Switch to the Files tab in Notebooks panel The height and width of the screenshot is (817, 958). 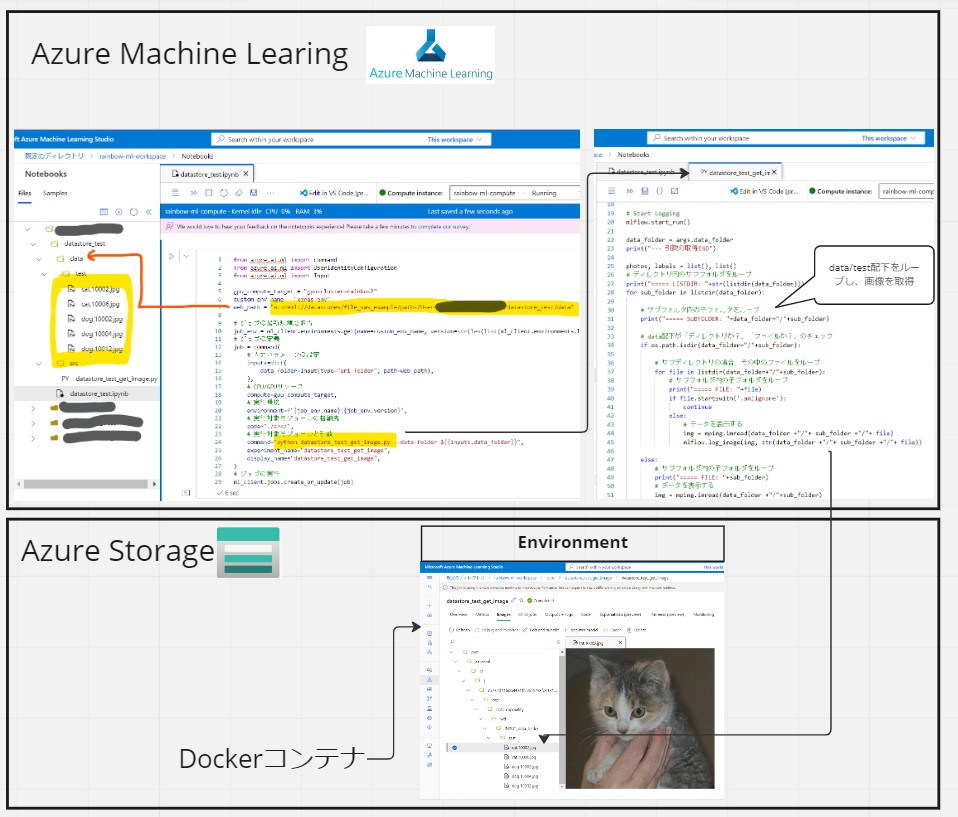click(x=24, y=193)
